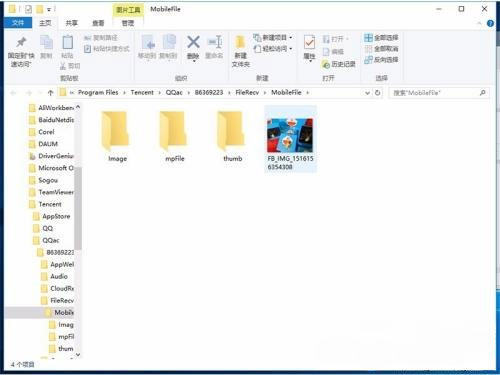Select the thumb folder in file view
The image size is (500, 375).
click(232, 137)
